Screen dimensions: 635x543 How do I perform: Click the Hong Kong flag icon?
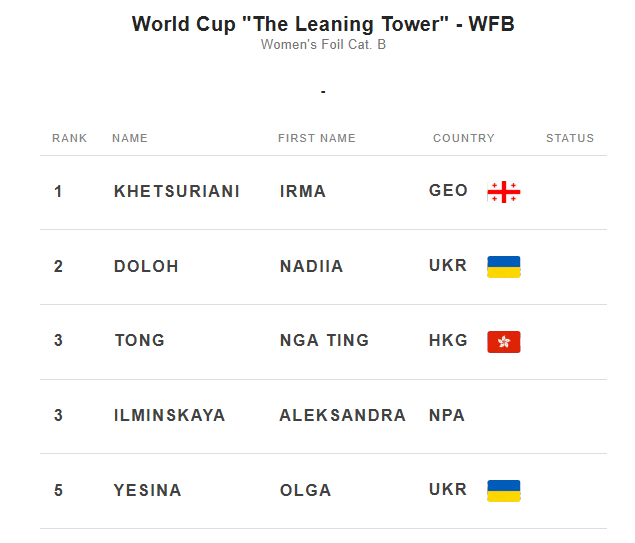point(503,342)
